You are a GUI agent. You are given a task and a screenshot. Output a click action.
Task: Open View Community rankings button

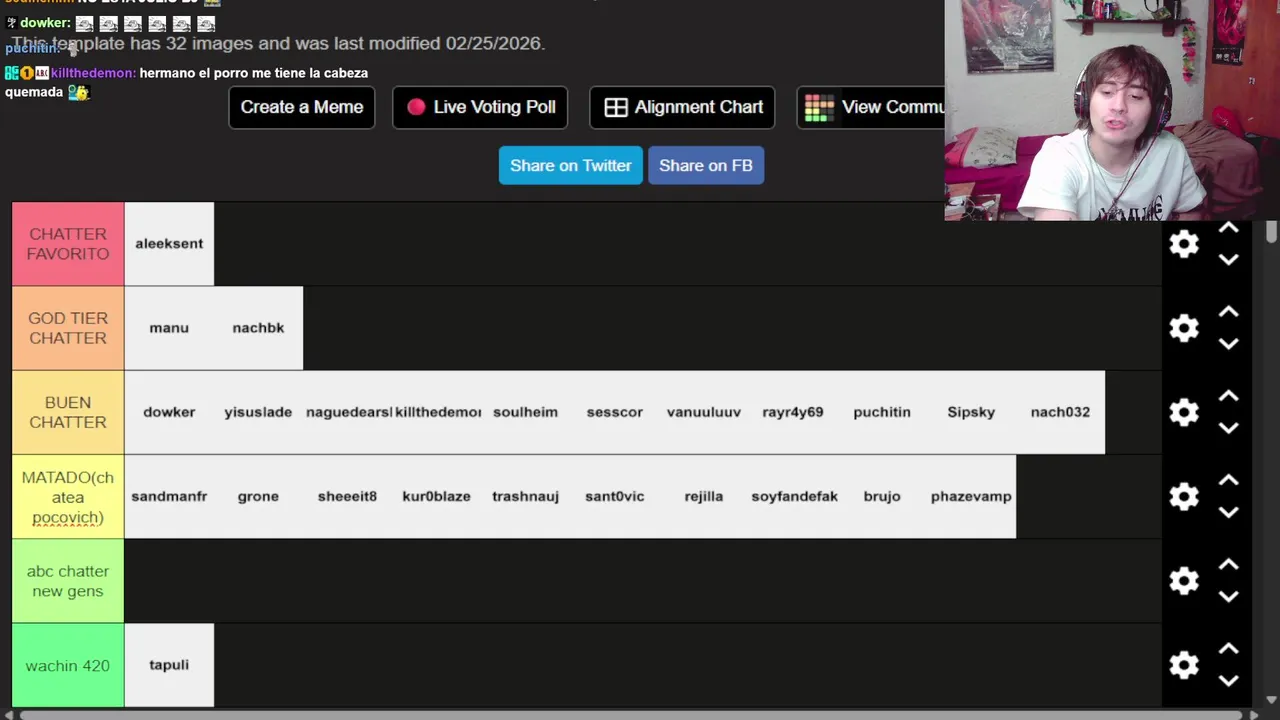[871, 107]
